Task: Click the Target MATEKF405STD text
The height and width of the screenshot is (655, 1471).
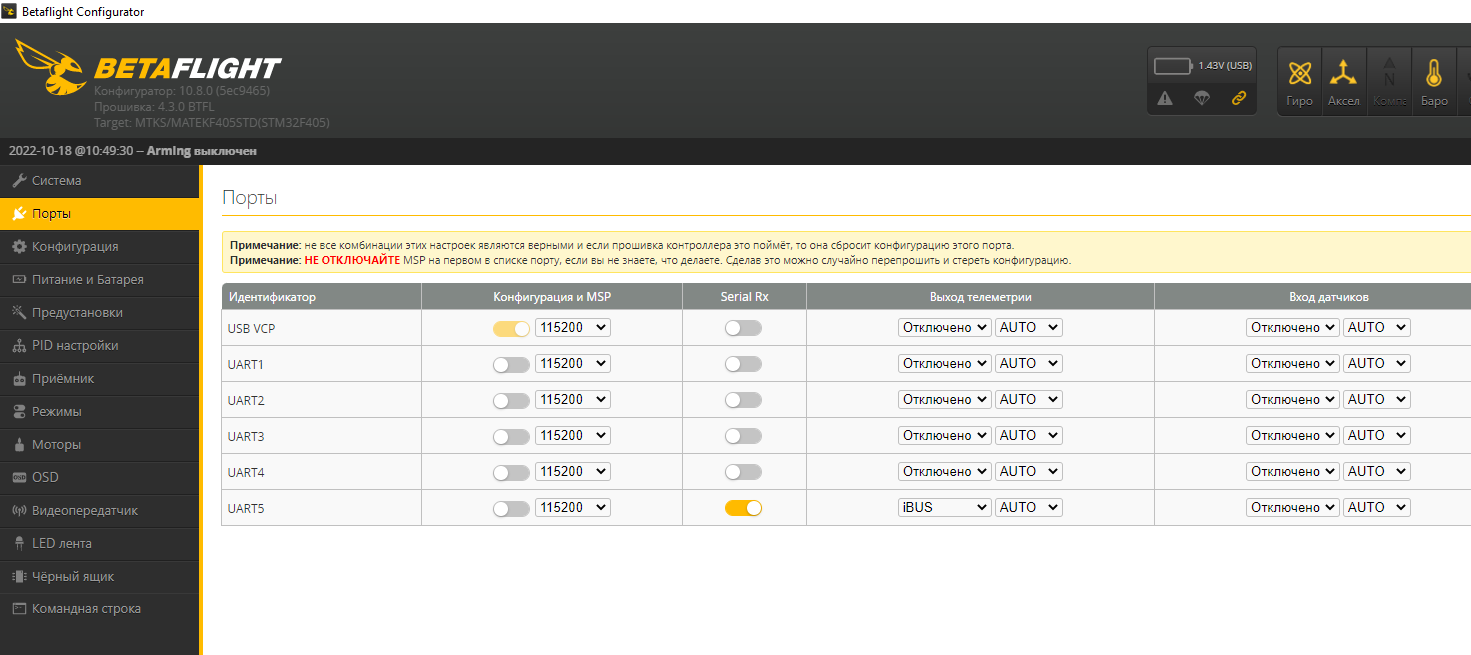Action: 212,123
